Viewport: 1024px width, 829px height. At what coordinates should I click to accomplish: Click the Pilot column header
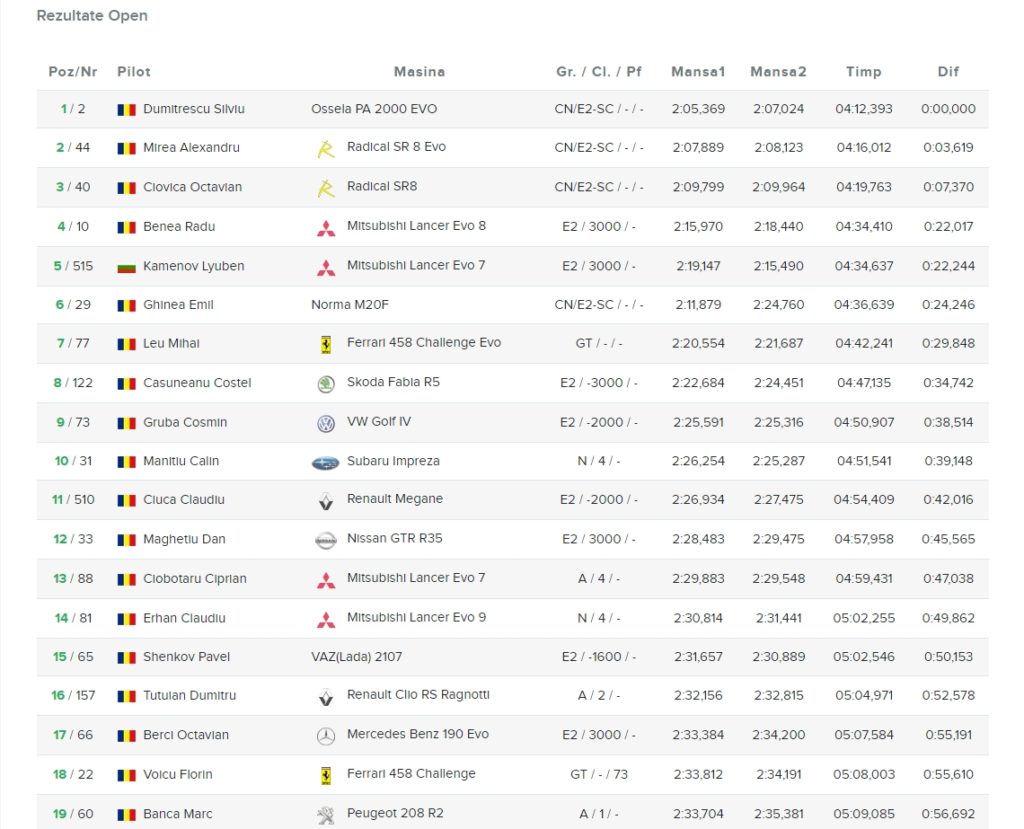134,72
